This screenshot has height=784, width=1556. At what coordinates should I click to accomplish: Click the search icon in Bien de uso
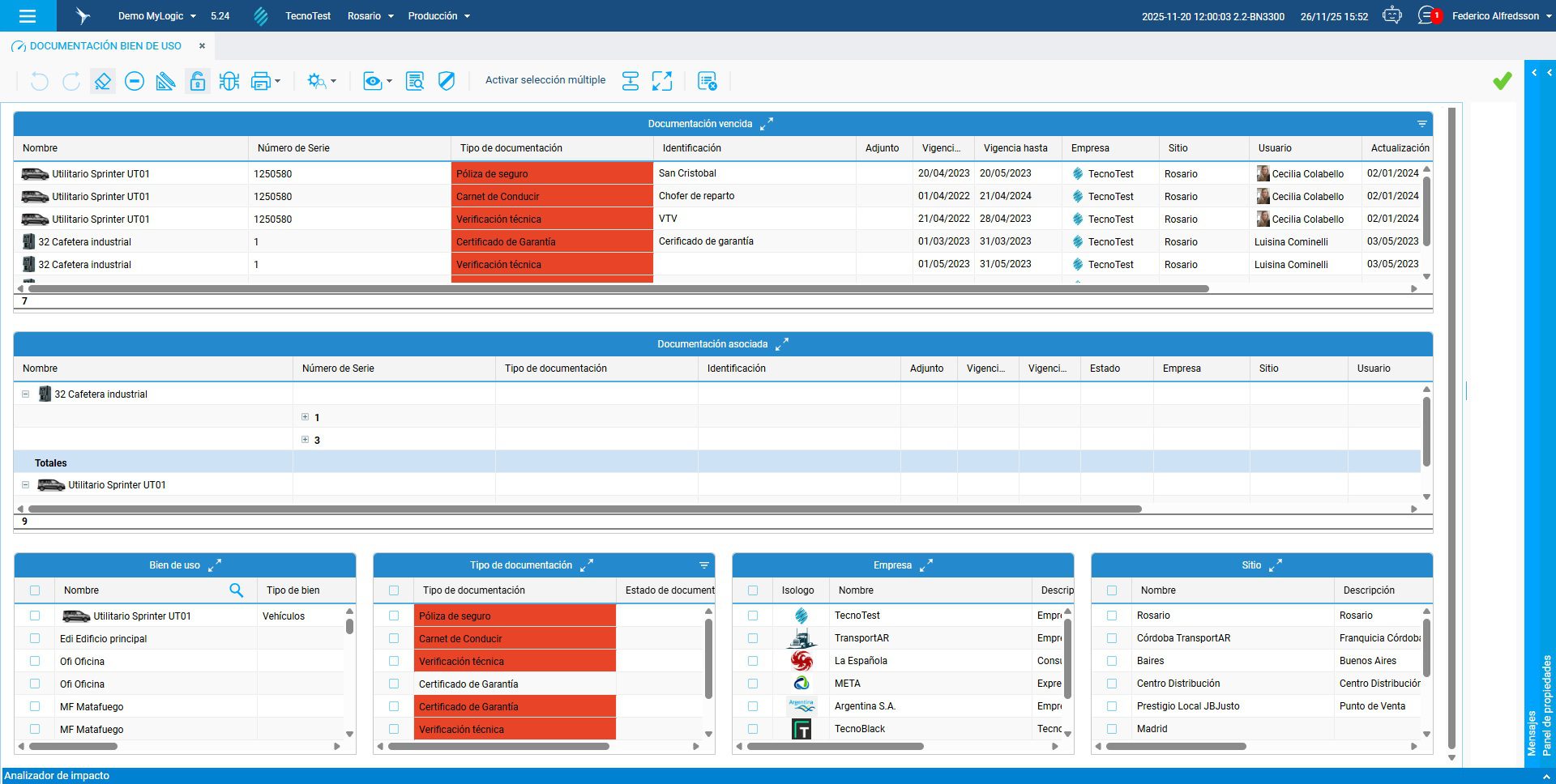pyautogui.click(x=236, y=590)
